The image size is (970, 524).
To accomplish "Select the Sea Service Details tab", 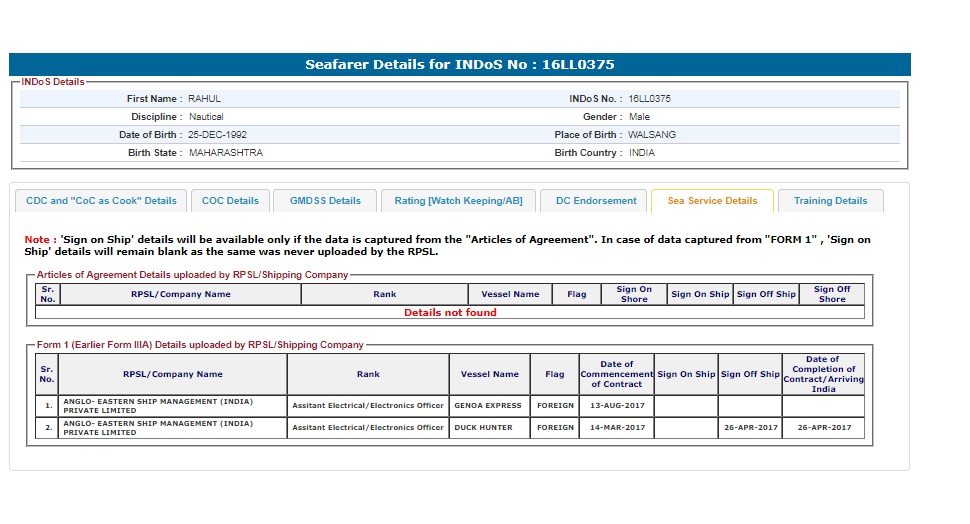I will tap(712, 201).
